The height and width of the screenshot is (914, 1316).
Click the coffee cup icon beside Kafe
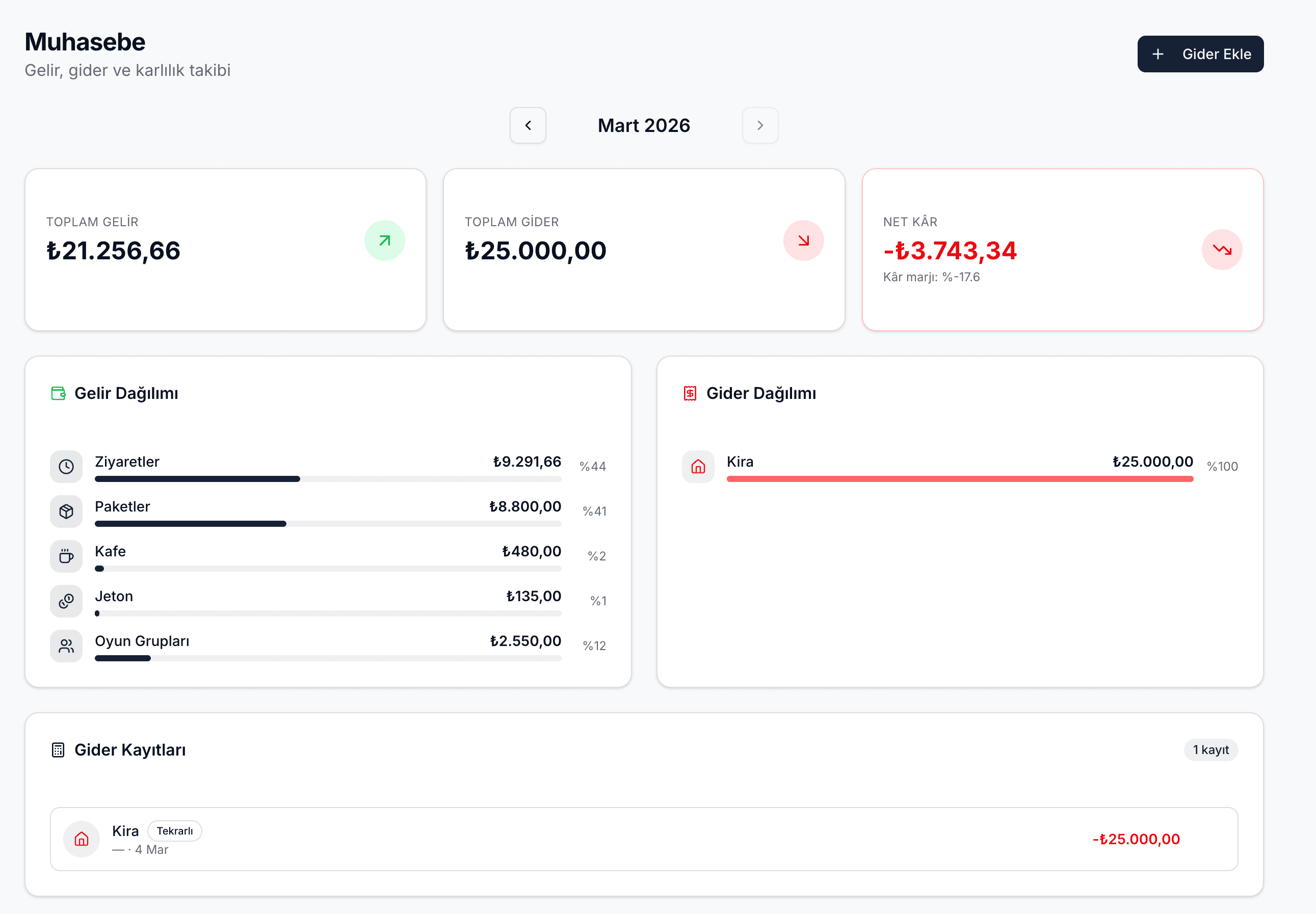pyautogui.click(x=66, y=556)
